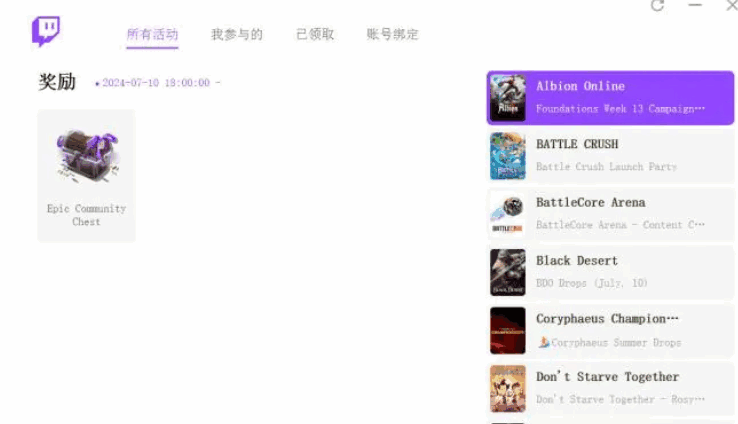This screenshot has width=738, height=424.
Task: Click the refresh icon in title bar
Action: (x=658, y=5)
